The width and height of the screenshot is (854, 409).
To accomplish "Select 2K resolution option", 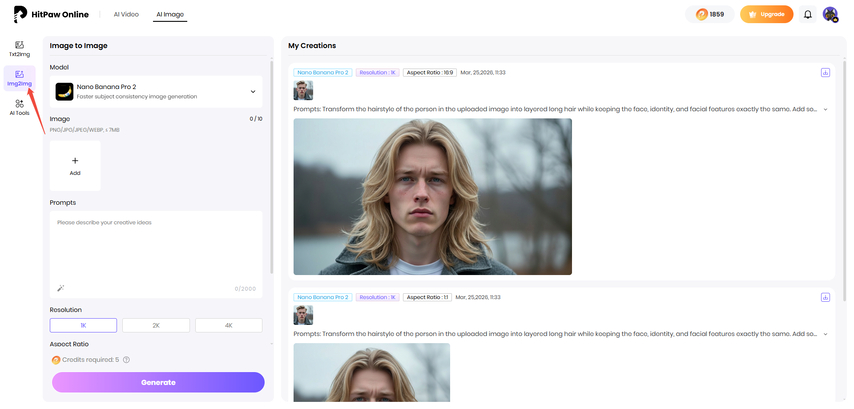I will [x=156, y=325].
